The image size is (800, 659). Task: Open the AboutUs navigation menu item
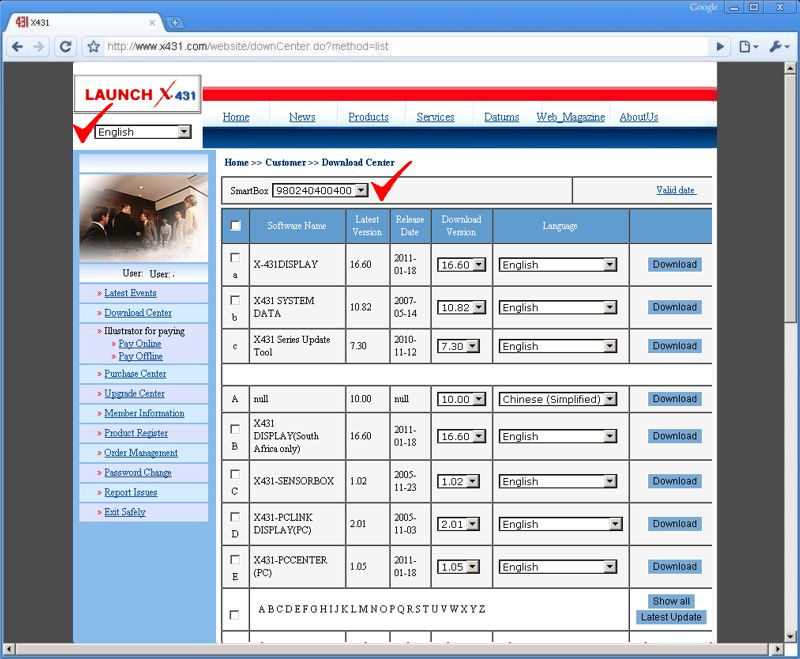(x=639, y=117)
